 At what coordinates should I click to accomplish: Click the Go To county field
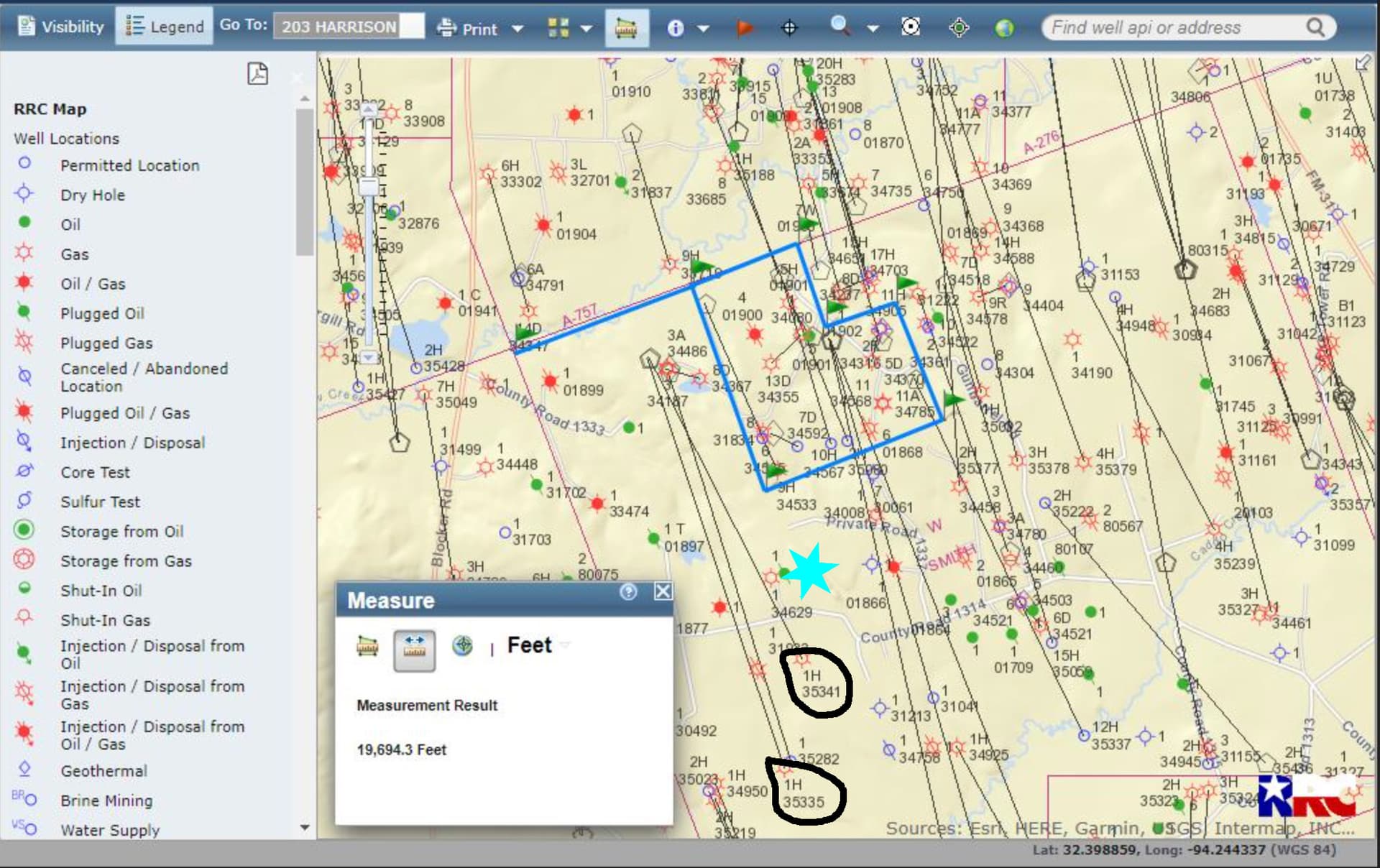(x=349, y=27)
